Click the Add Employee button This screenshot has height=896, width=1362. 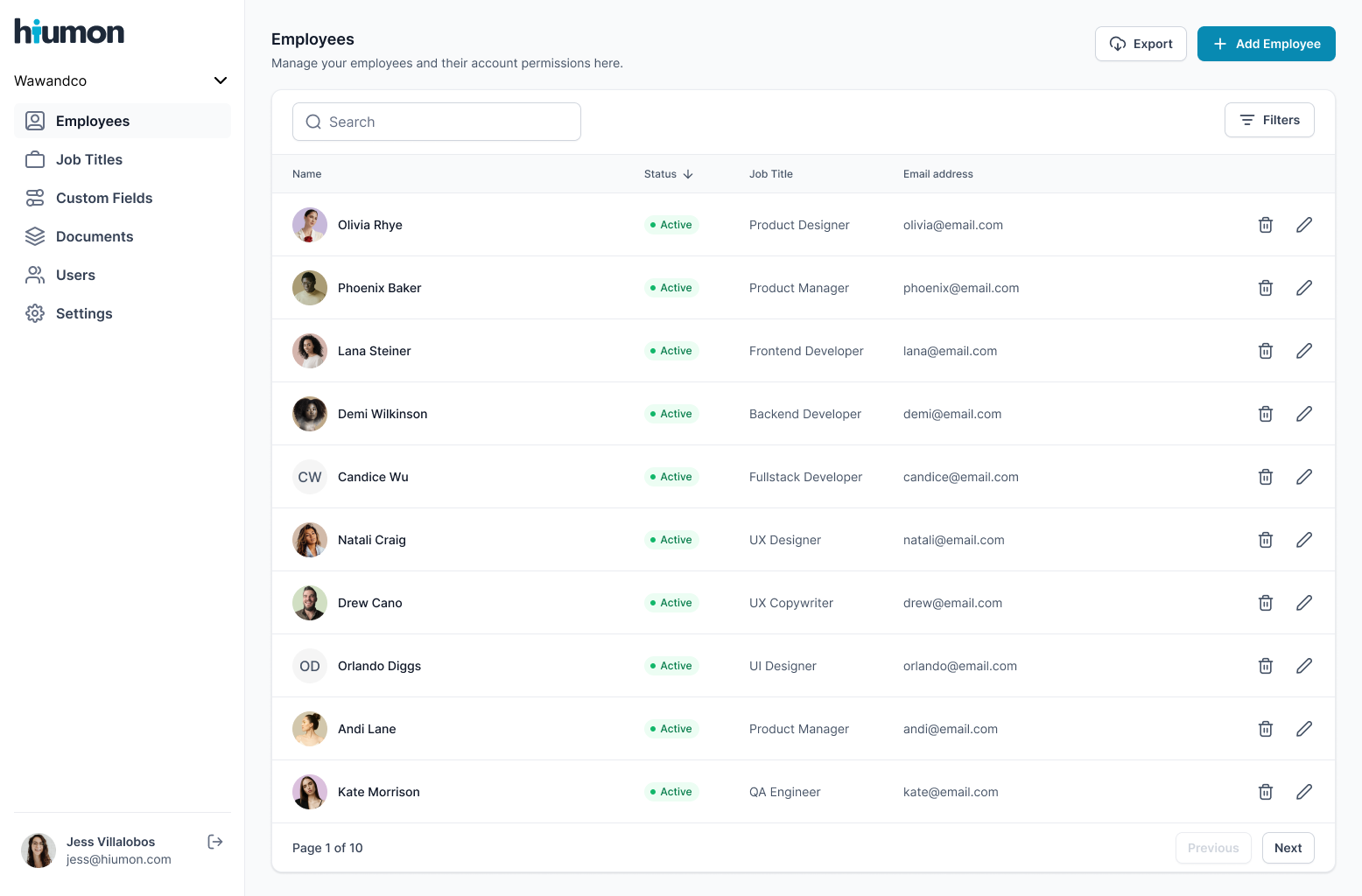click(x=1267, y=44)
